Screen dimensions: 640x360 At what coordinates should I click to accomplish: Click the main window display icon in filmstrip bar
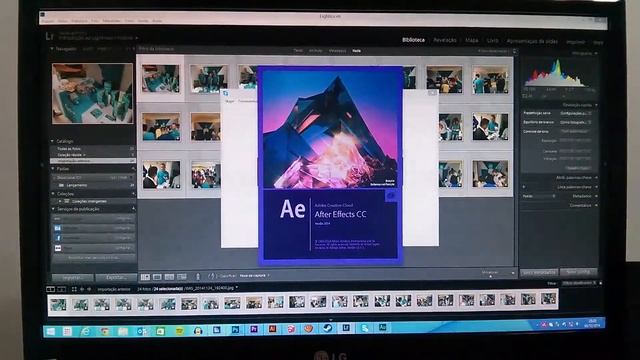(51, 289)
